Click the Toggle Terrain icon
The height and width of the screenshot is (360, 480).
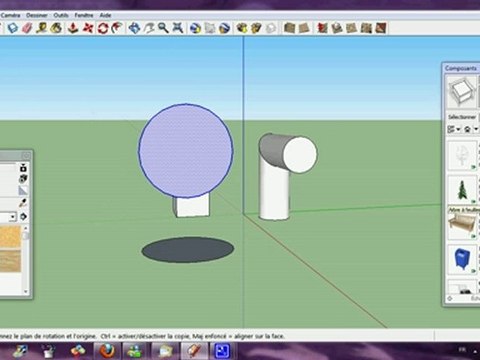pyautogui.click(x=210, y=28)
